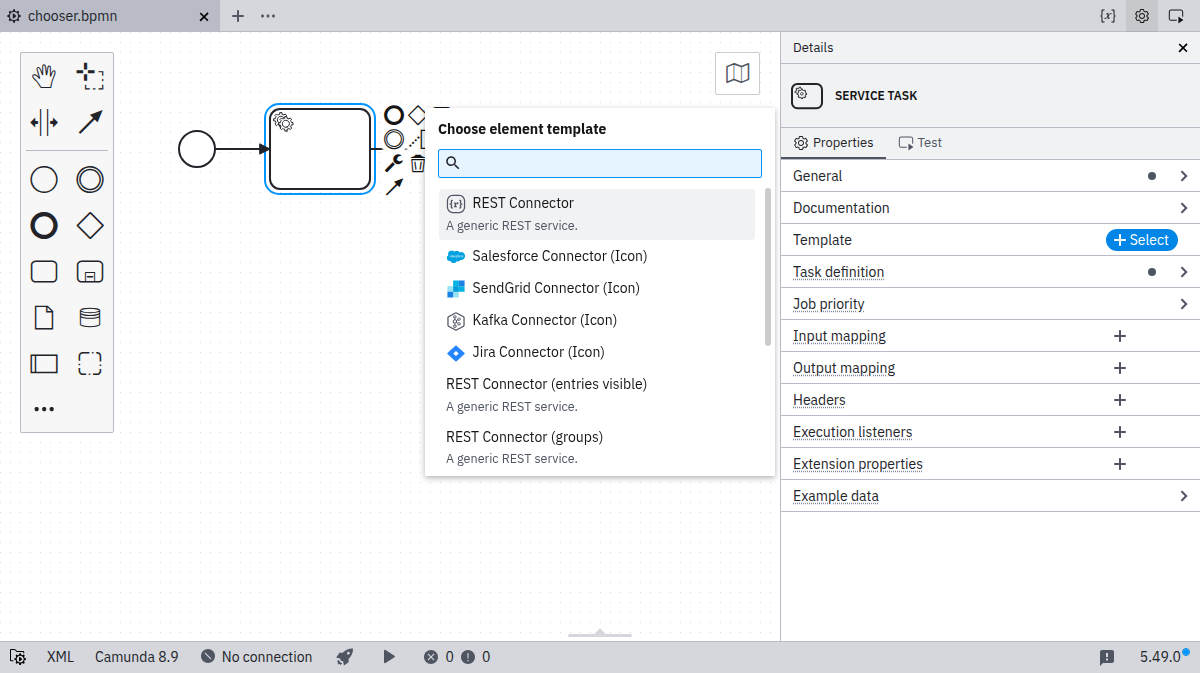The height and width of the screenshot is (673, 1200).
Task: Click the connect arrow in the context pad
Action: click(394, 186)
